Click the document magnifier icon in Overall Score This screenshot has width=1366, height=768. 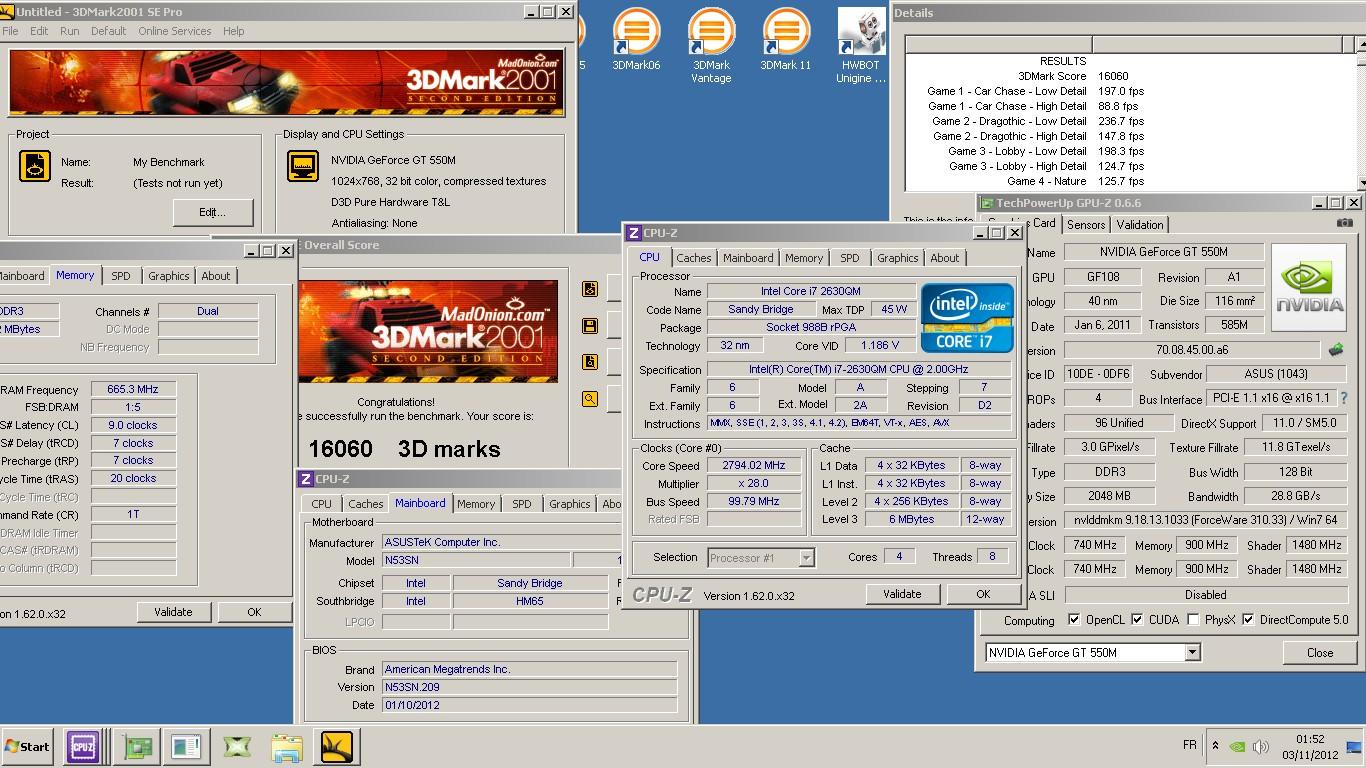(590, 362)
